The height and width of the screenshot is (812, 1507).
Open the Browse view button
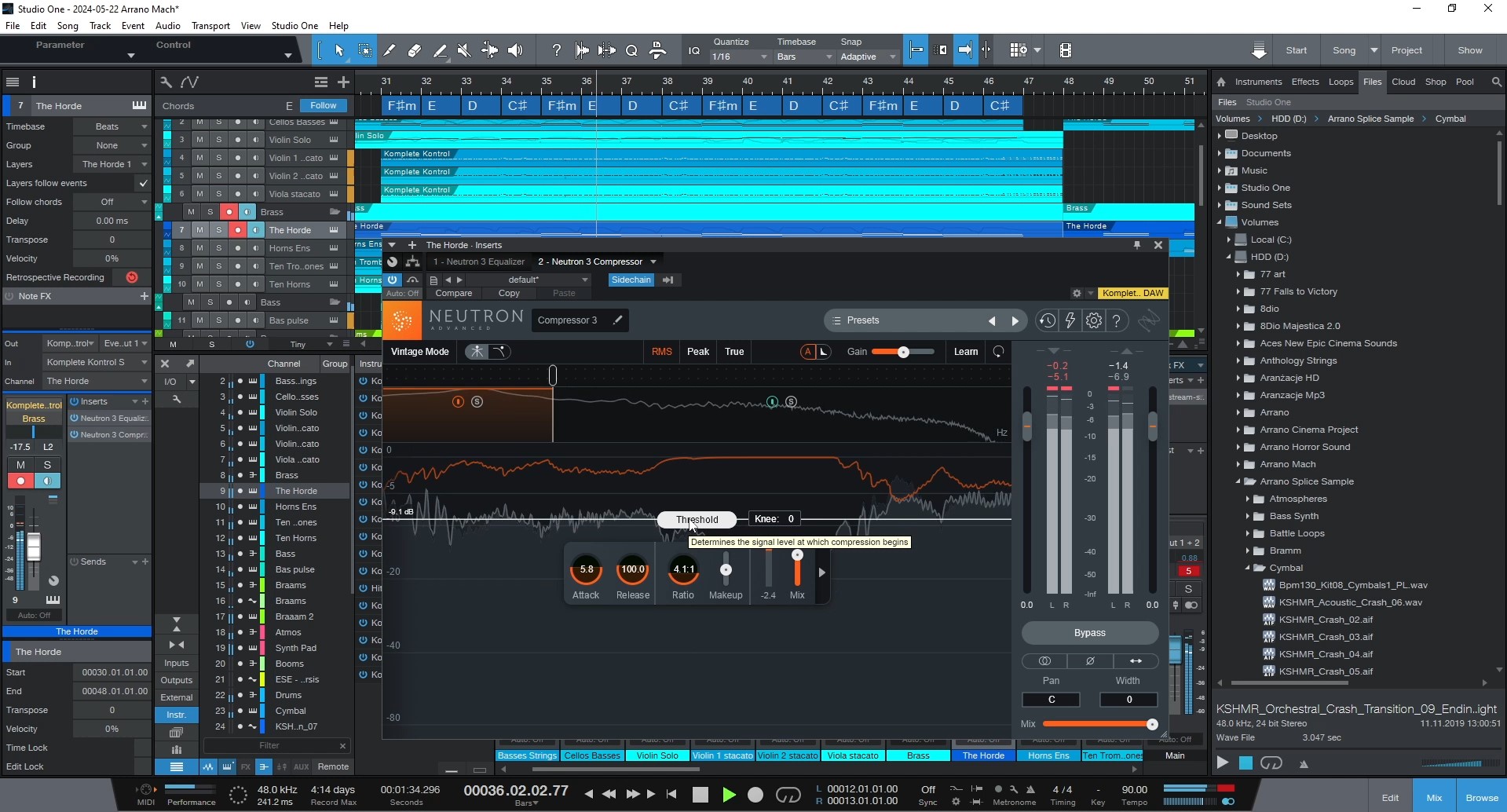pos(1481,797)
